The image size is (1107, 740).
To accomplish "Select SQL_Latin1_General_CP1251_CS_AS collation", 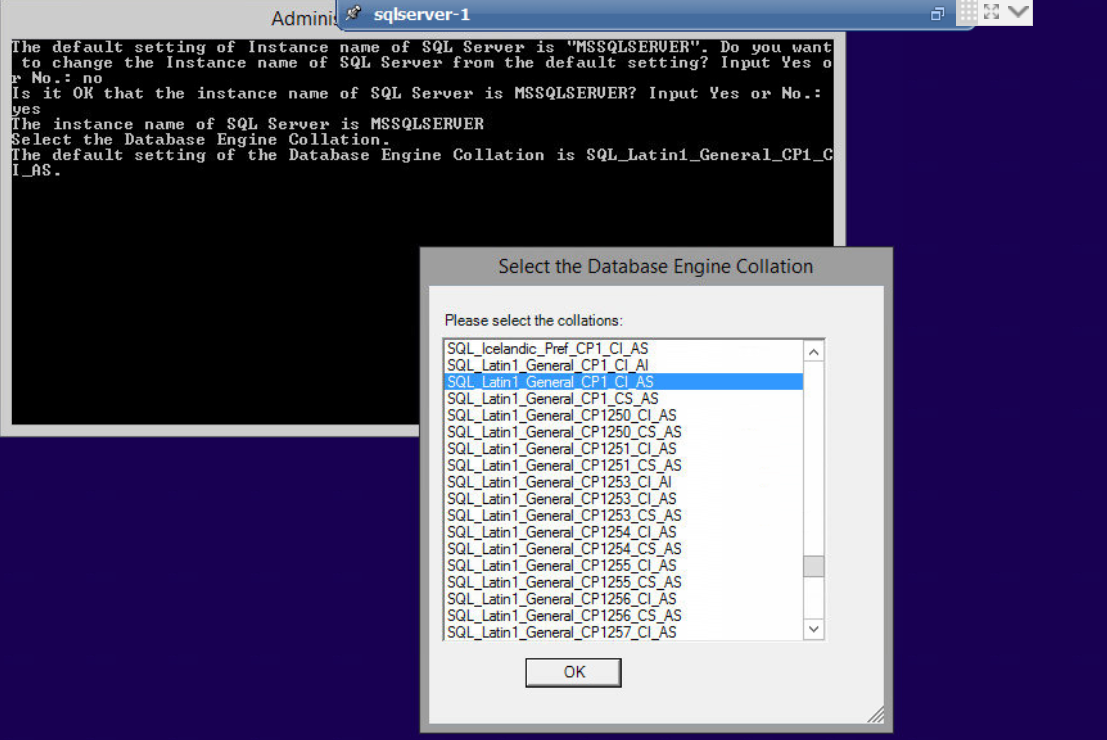I will pyautogui.click(x=623, y=465).
